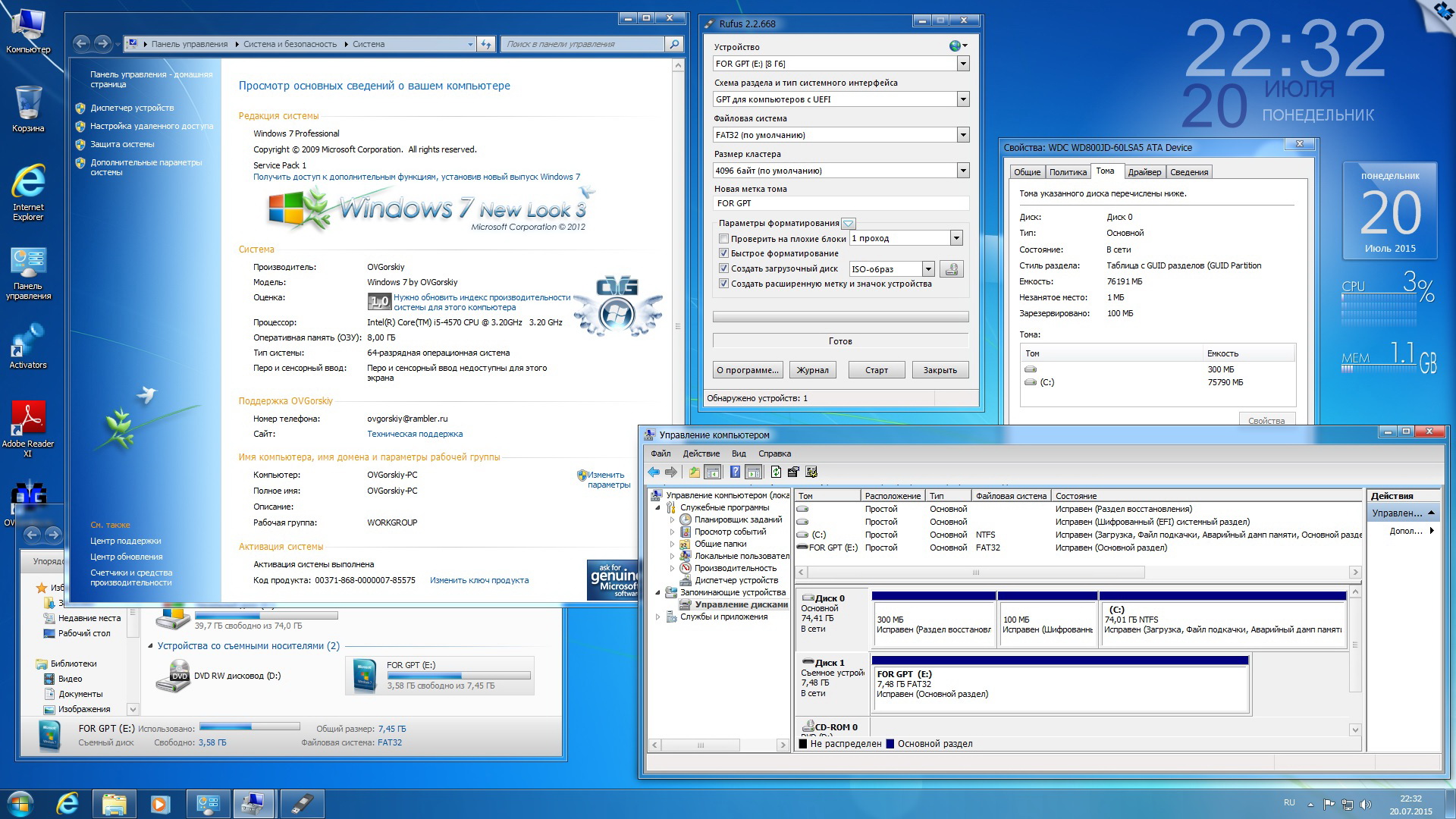Select the FOR GPT (E:) removable drive in Explorer
This screenshot has width=1456, height=819.
click(440, 676)
